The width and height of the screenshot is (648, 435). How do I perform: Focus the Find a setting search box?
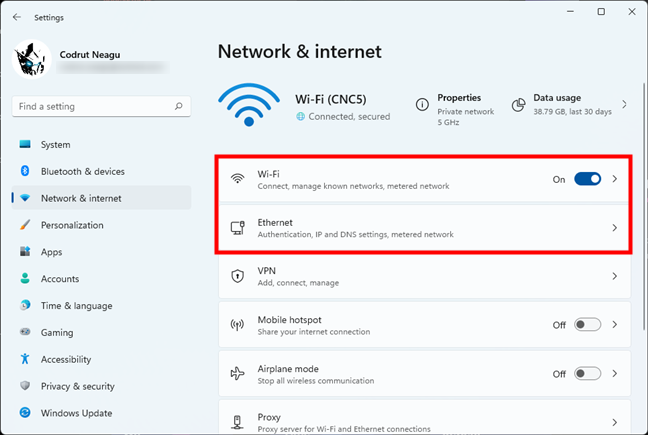(x=101, y=106)
